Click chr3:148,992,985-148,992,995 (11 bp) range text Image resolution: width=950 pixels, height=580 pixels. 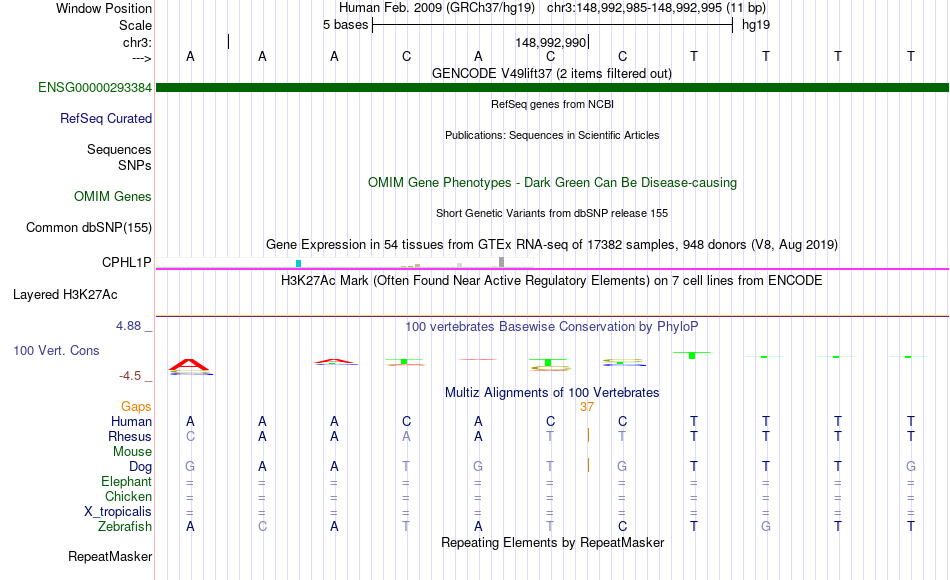656,8
